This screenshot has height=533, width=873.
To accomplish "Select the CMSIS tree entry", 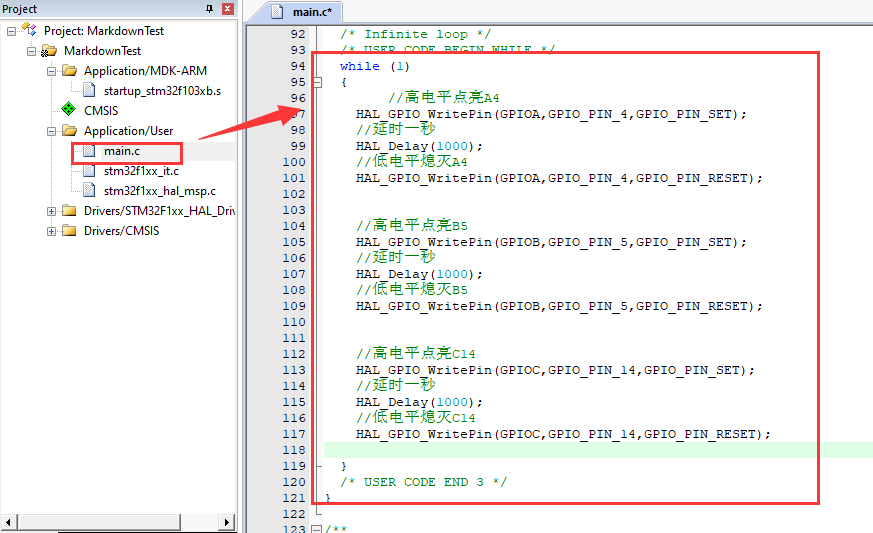I will (x=101, y=110).
